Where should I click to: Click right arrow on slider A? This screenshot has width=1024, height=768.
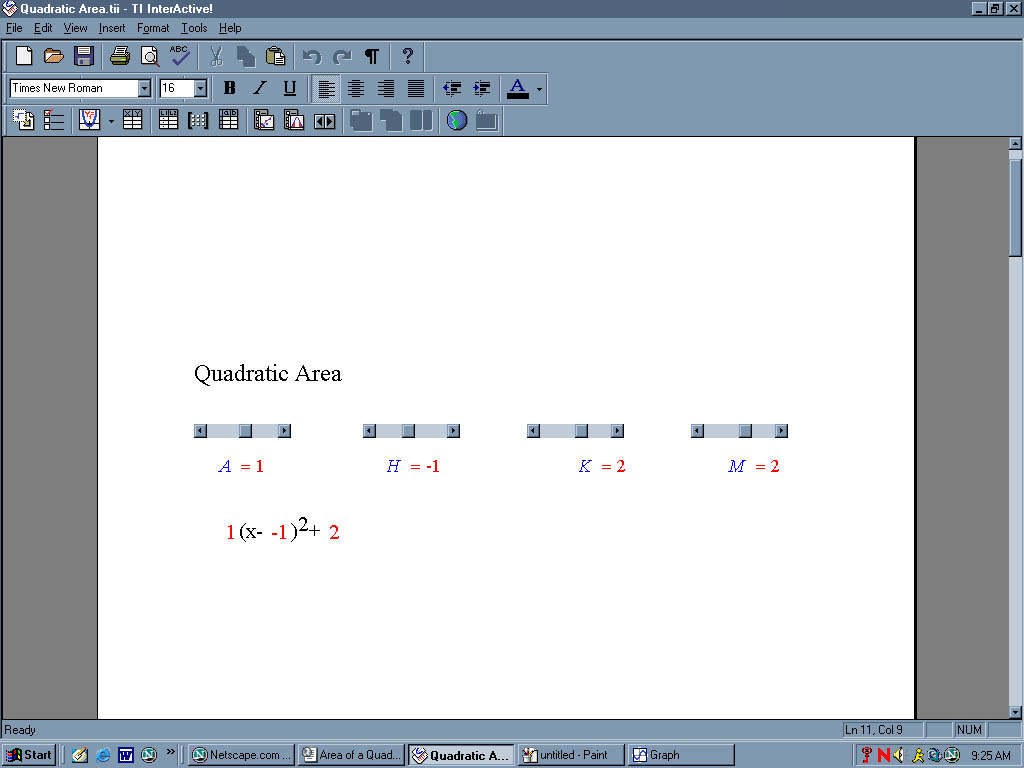[x=284, y=431]
